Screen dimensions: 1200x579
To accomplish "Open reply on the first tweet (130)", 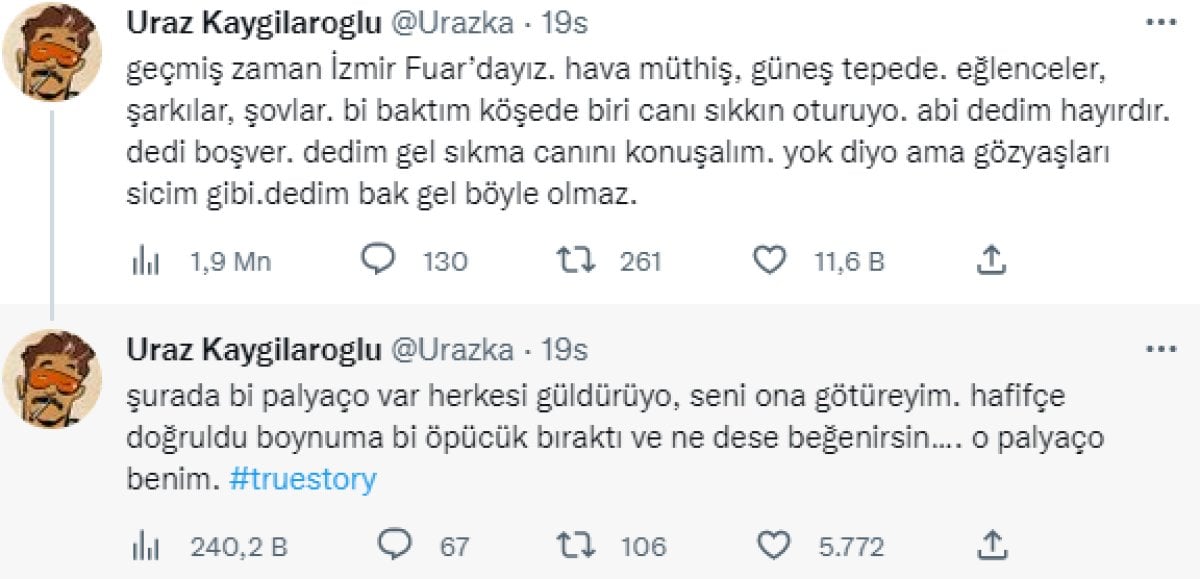I will coord(380,261).
